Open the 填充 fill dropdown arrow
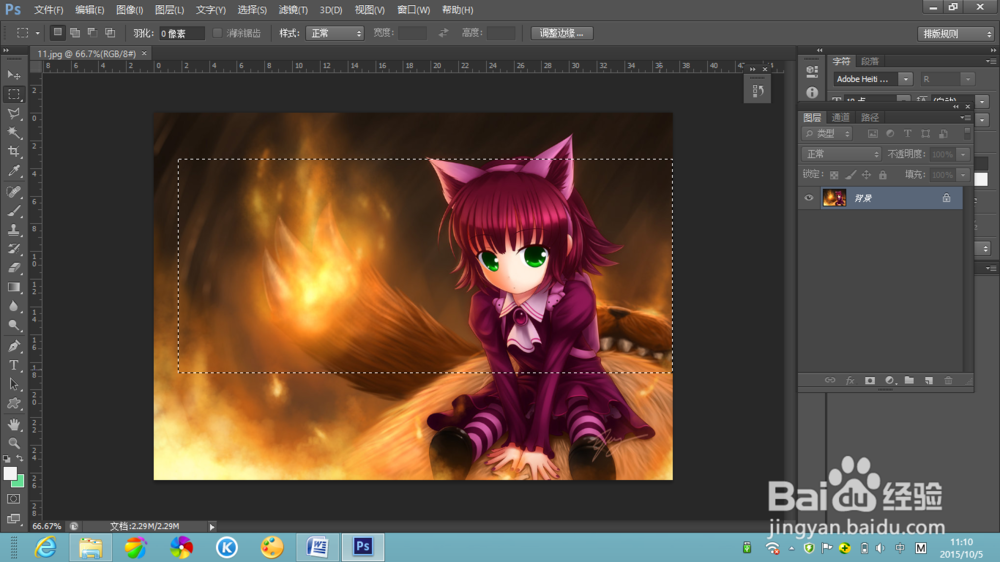This screenshot has height=562, width=1000. (963, 175)
